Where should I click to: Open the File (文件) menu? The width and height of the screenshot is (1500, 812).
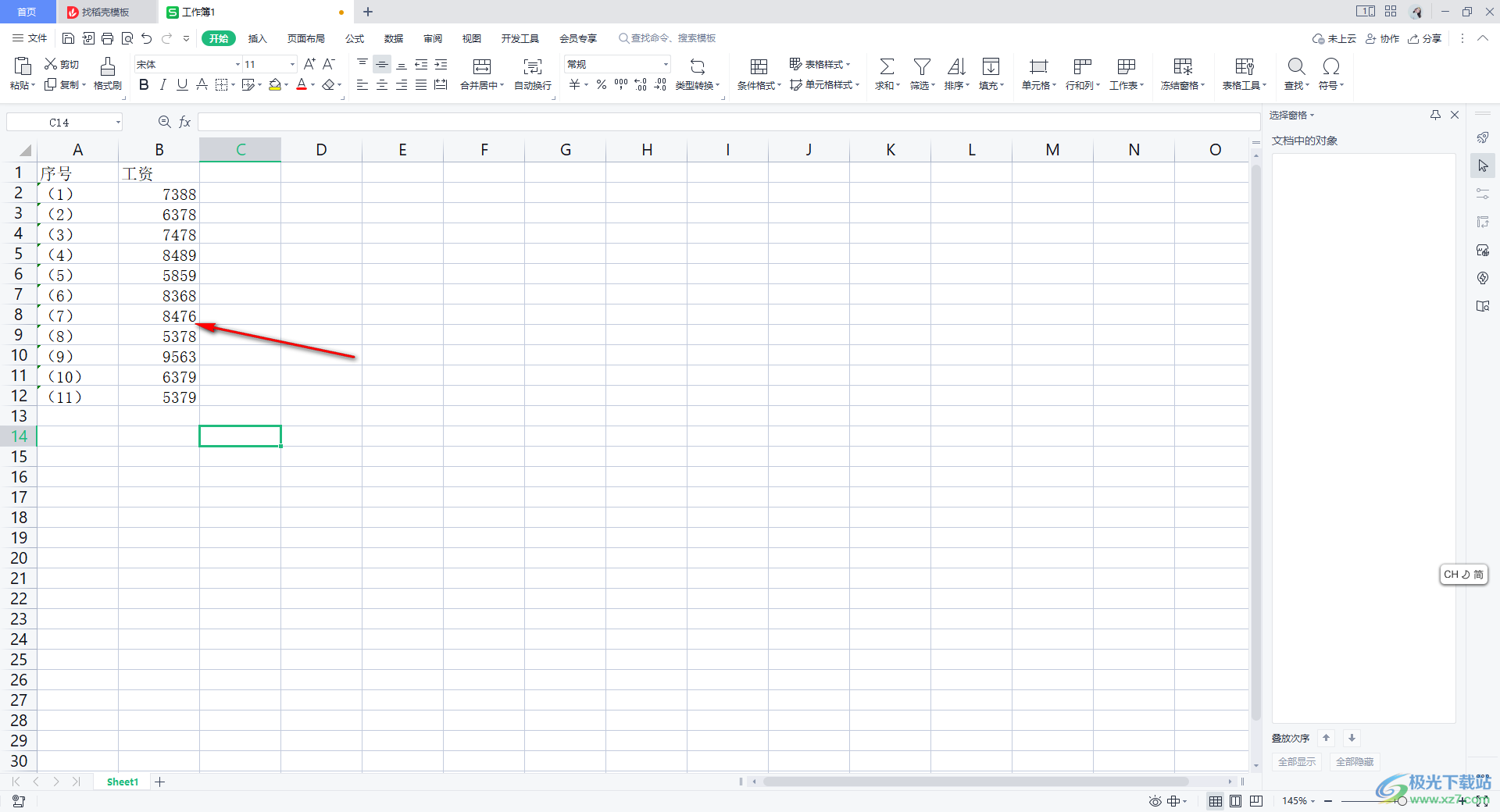(x=30, y=38)
